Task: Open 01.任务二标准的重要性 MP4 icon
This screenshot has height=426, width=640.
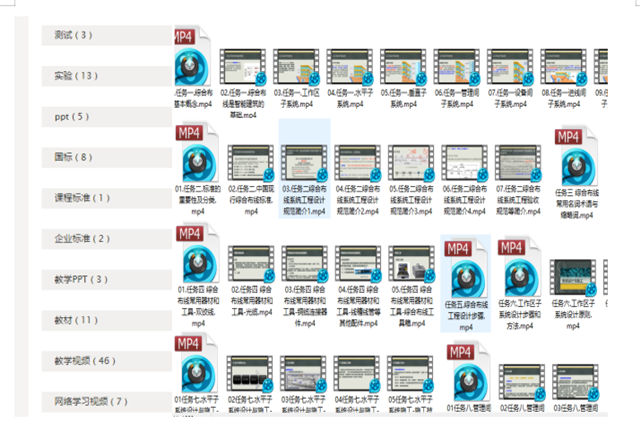Action: click(196, 158)
